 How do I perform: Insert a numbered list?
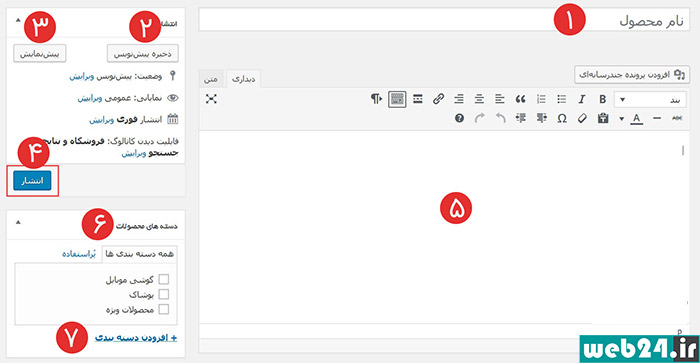click(541, 99)
